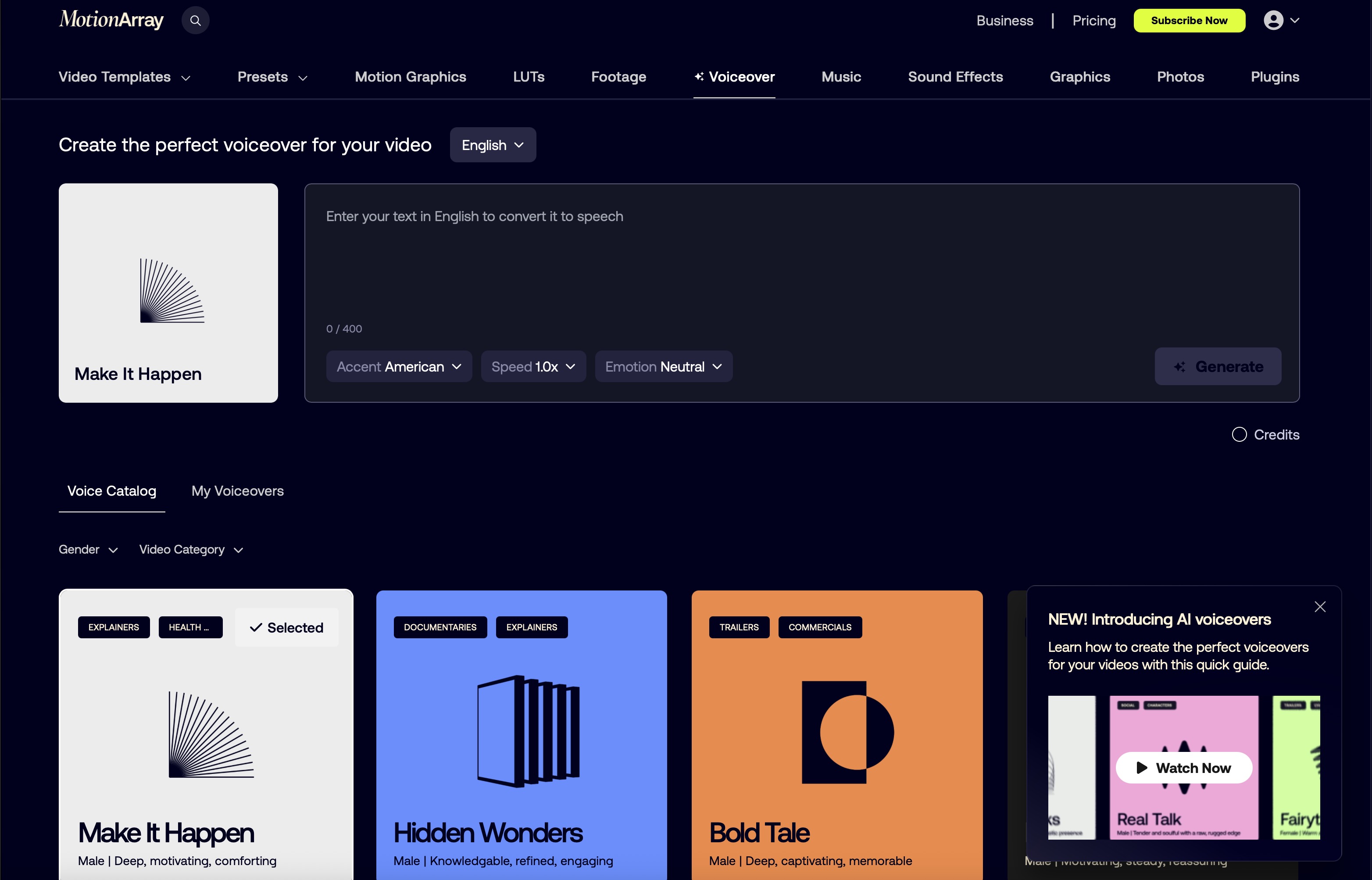Click the Bold Tale half-circle artwork
1372x880 pixels.
click(x=848, y=732)
